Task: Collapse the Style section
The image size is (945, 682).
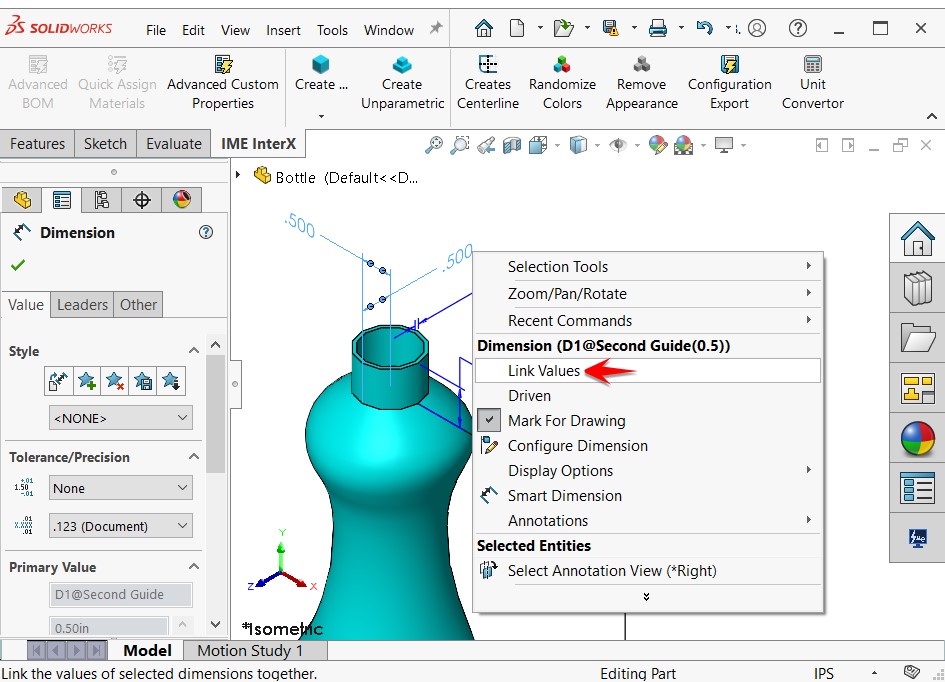Action: tap(193, 351)
